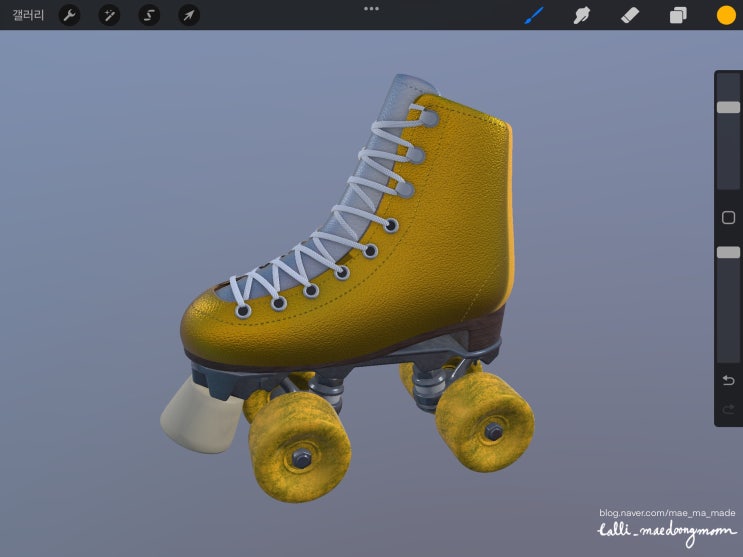The height and width of the screenshot is (557, 743).
Task: Click the brush size slider handle
Action: [x=728, y=107]
